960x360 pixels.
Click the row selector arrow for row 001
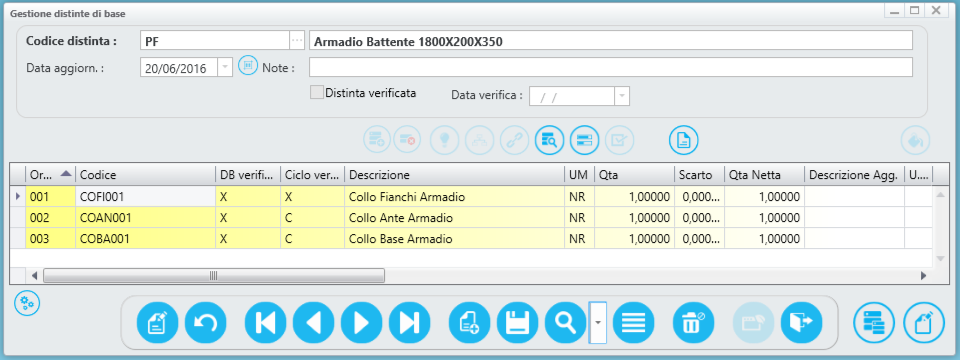coord(18,197)
